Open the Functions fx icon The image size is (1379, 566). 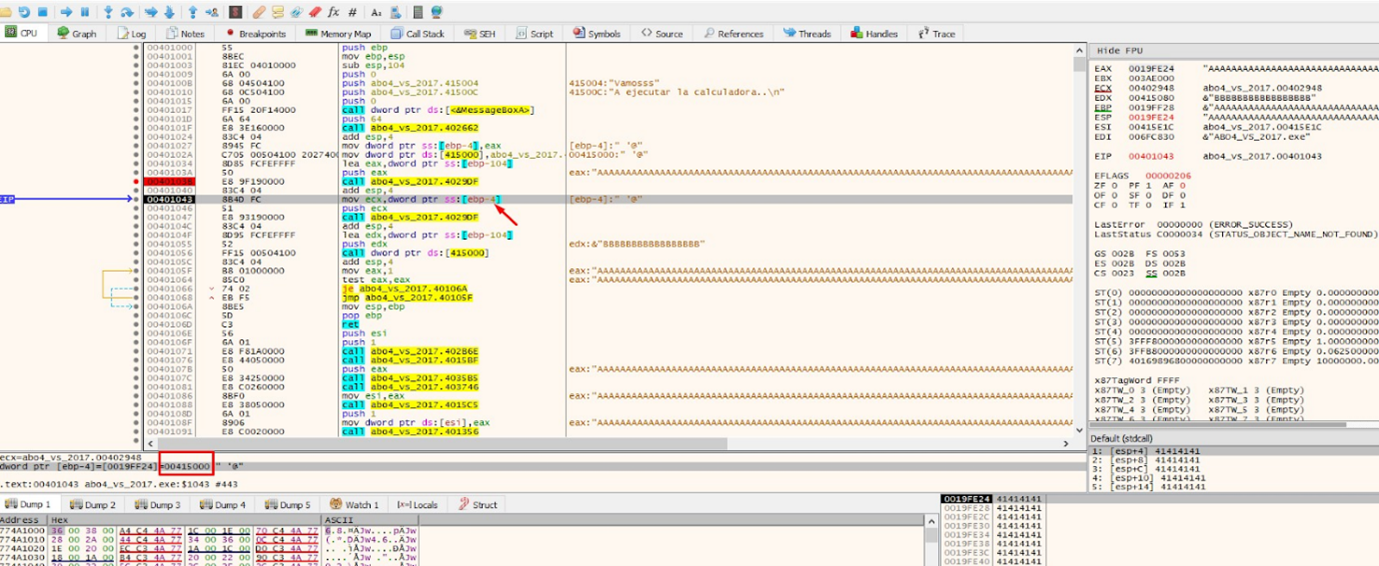(x=333, y=12)
